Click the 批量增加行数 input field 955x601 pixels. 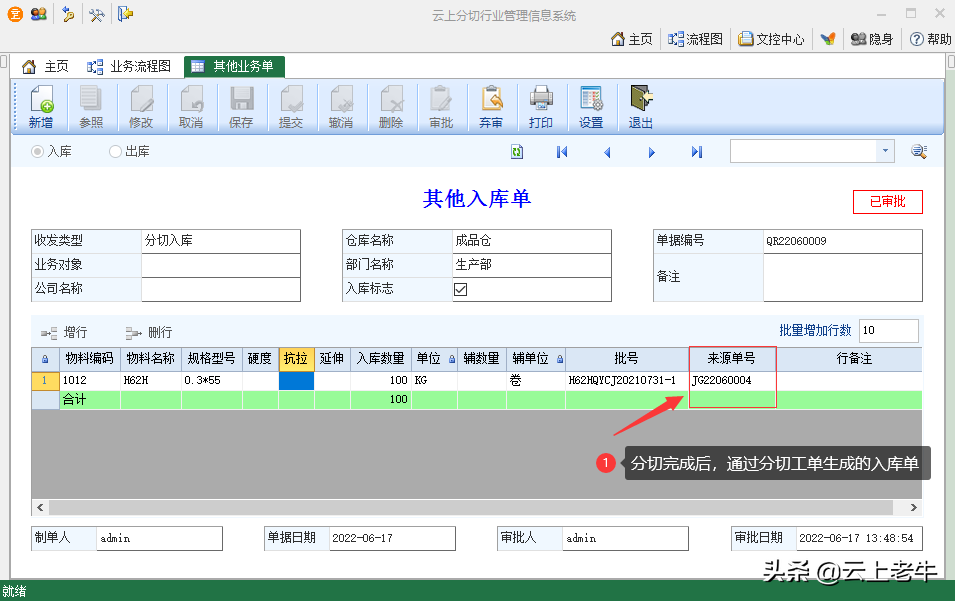[x=887, y=331]
